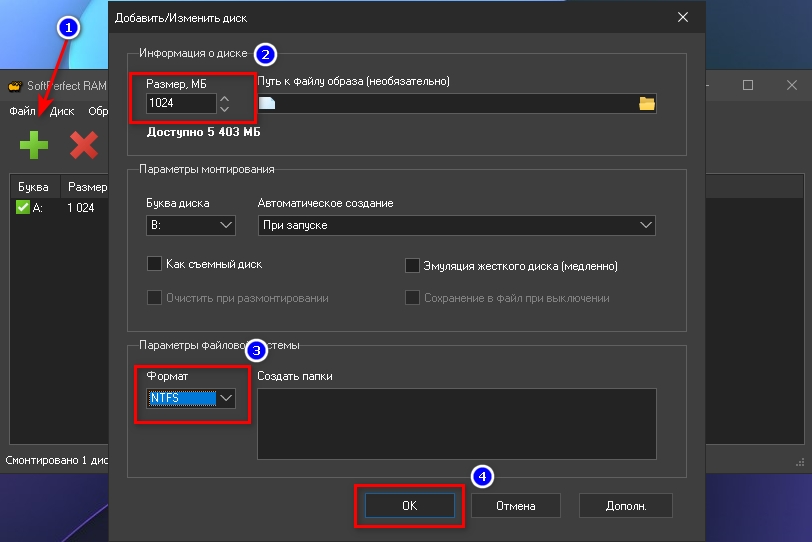Toggle the green checkbox for disk A:

pos(23,207)
